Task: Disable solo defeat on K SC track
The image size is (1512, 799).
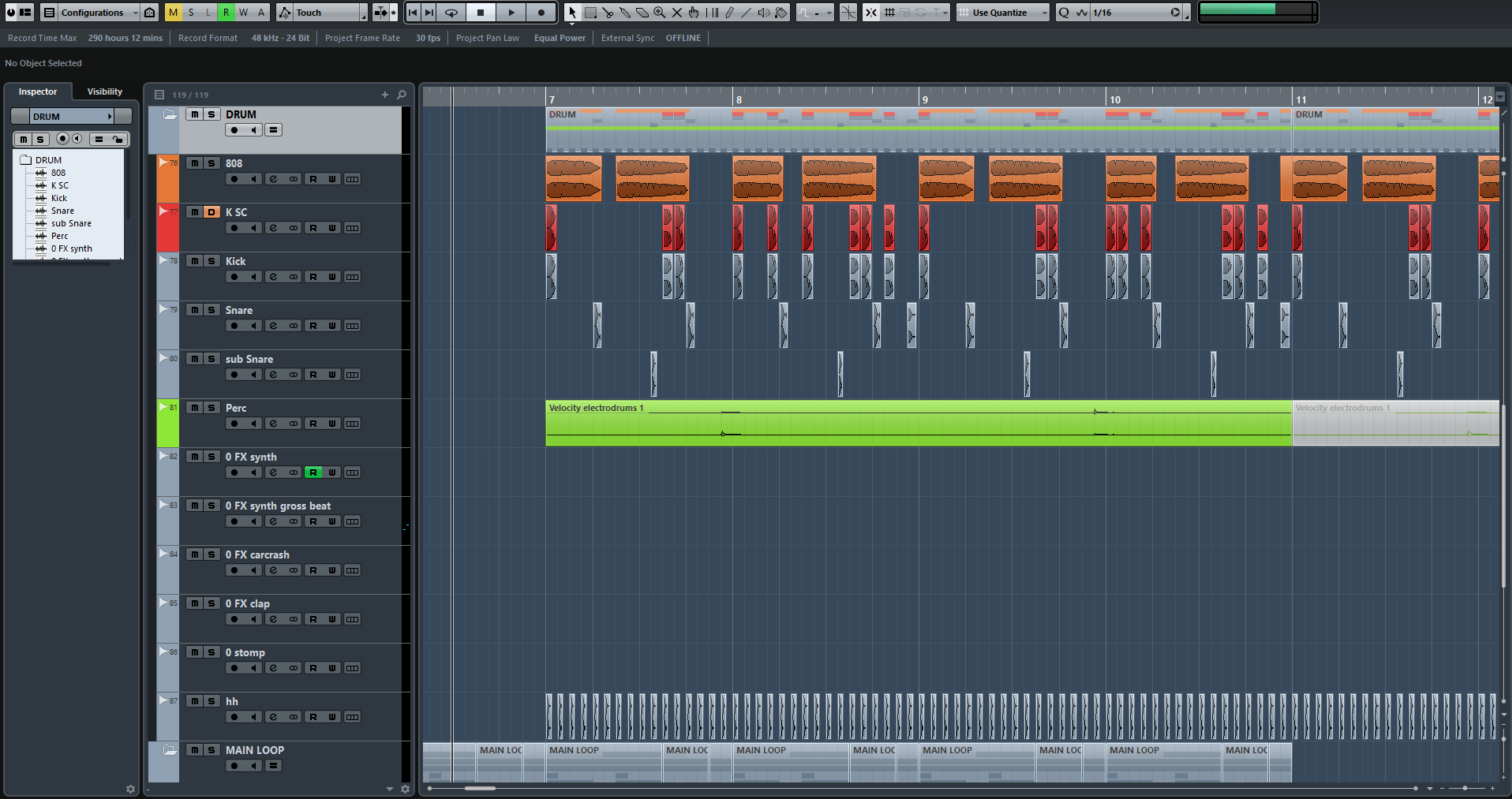Action: click(x=211, y=212)
